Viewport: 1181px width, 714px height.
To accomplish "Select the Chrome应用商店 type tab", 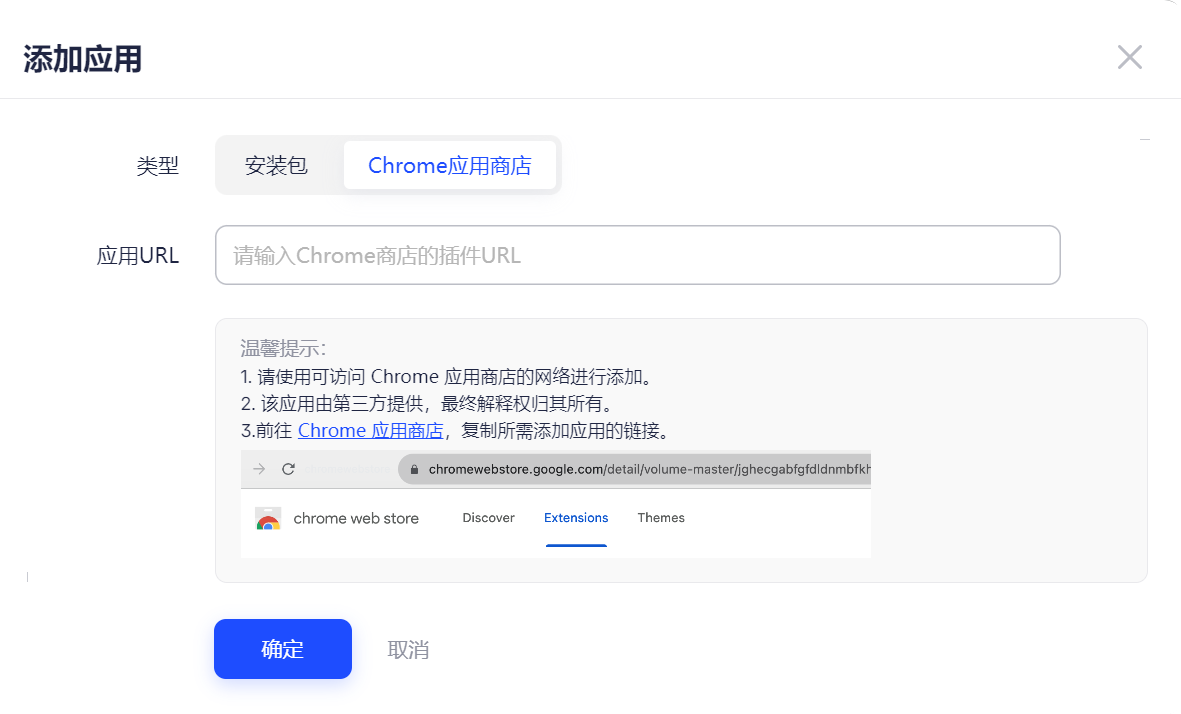I will (x=450, y=165).
